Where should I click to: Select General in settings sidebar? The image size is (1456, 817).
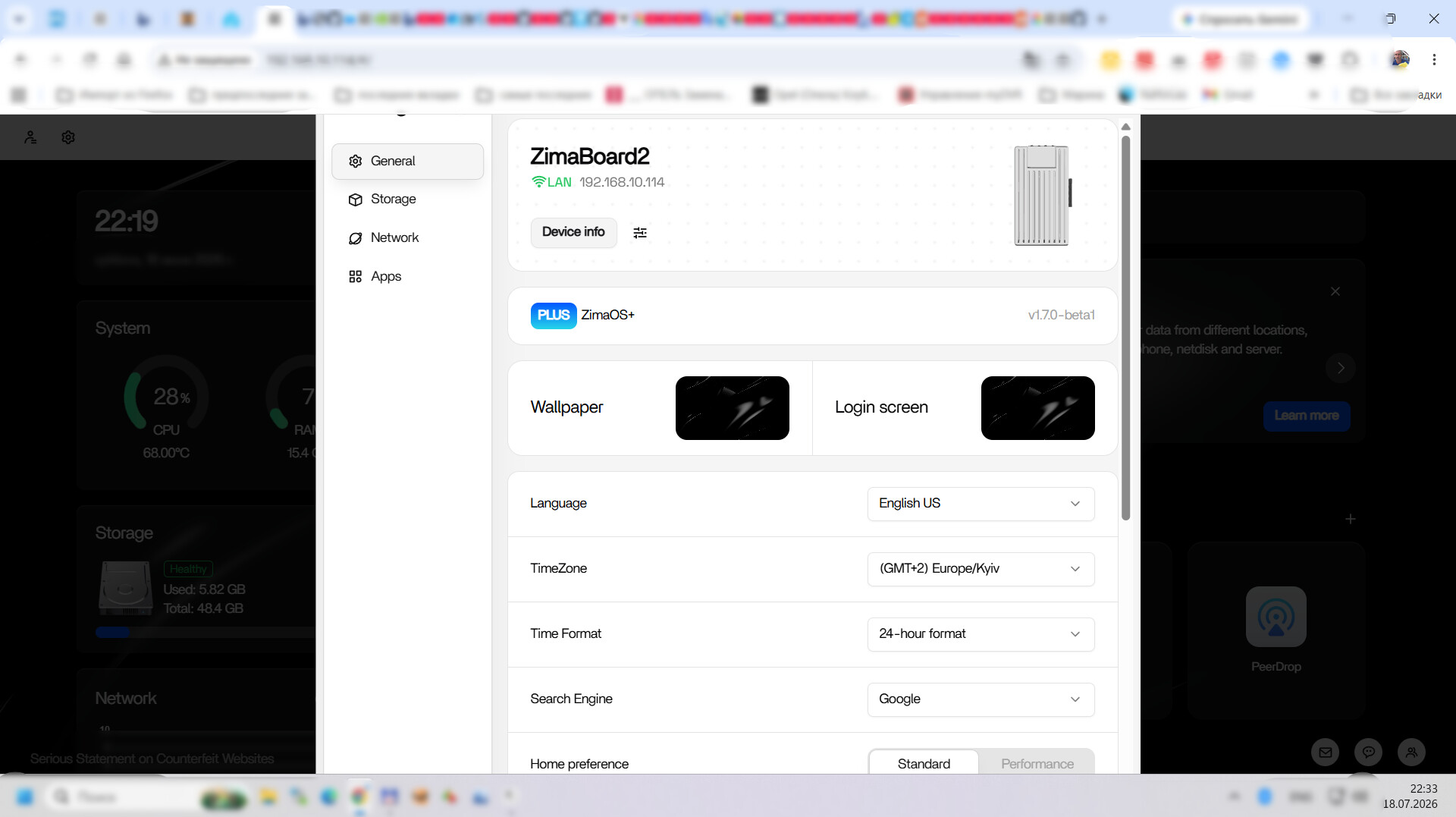407,162
